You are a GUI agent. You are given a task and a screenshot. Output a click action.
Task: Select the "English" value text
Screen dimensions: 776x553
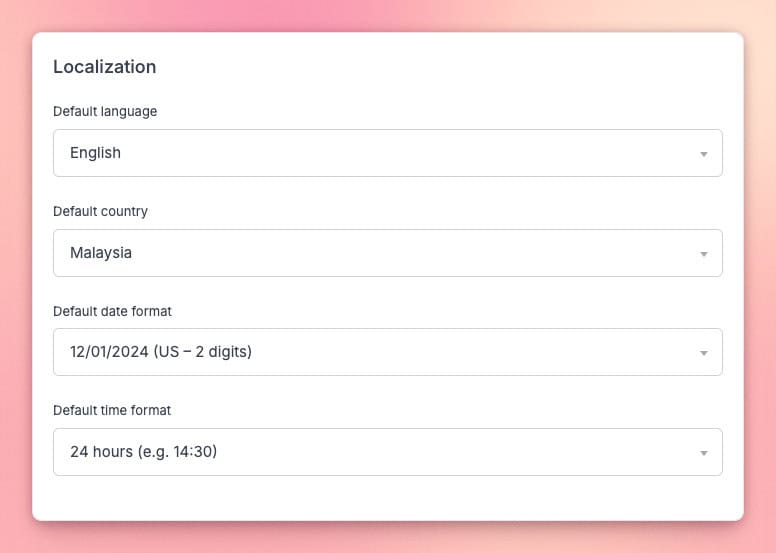[x=95, y=153]
